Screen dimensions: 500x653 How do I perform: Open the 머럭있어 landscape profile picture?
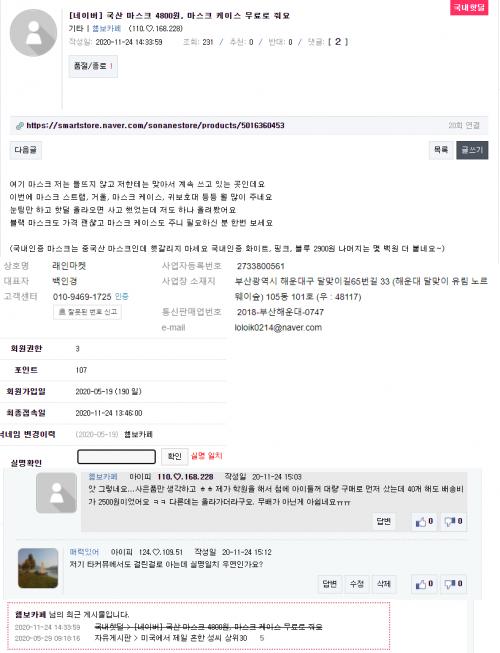38,568
